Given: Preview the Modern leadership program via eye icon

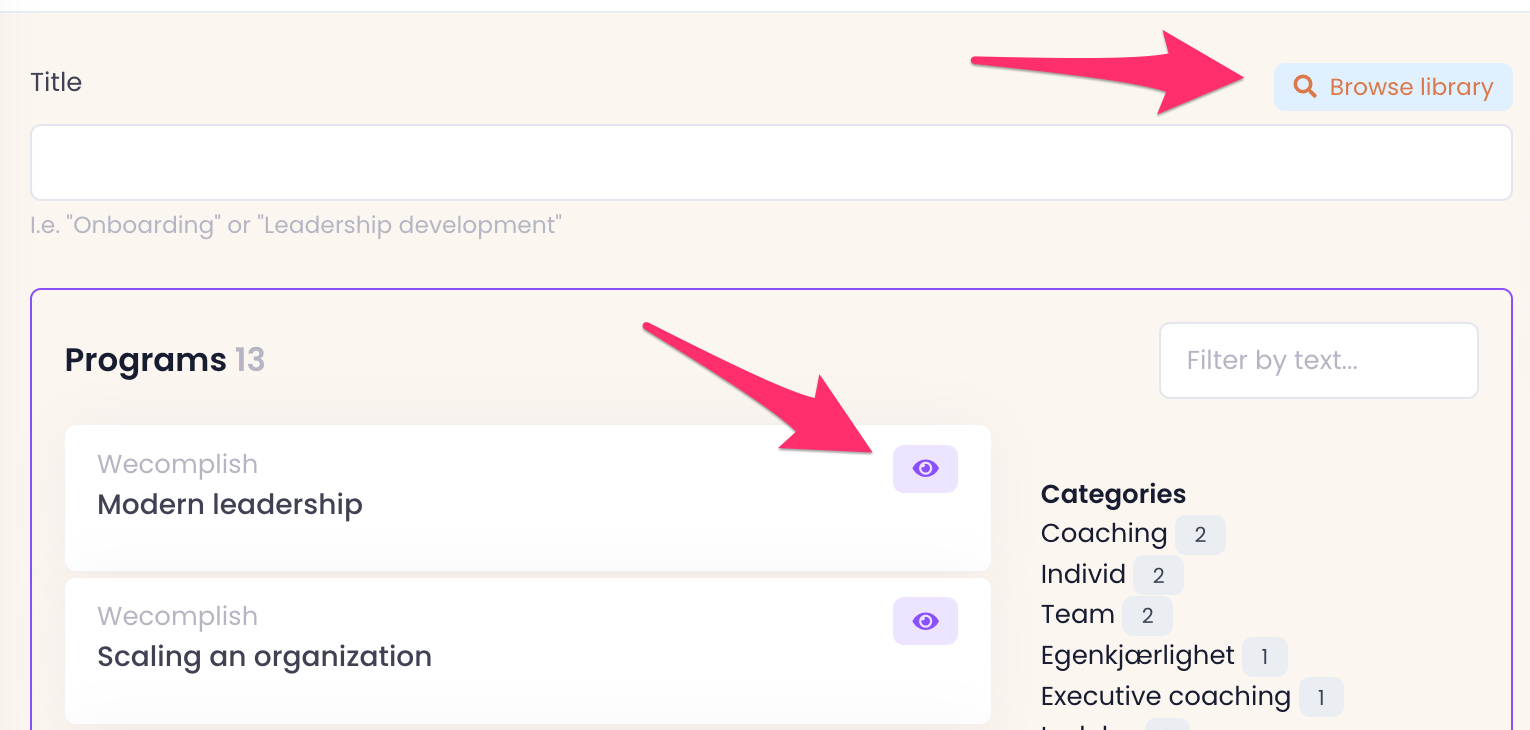Looking at the screenshot, I should pos(925,469).
